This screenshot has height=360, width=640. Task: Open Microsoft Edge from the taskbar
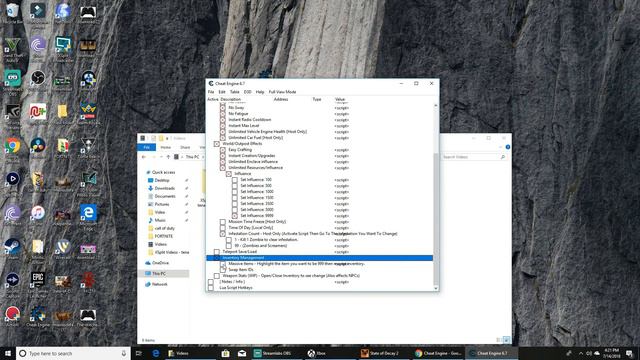click(156, 353)
